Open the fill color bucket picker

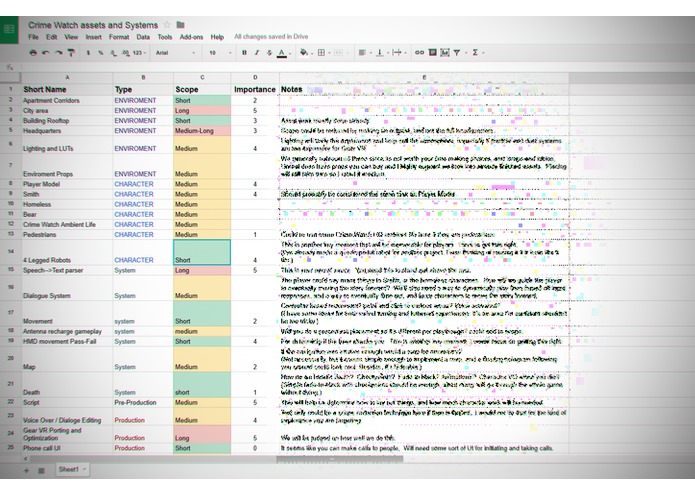(x=306, y=53)
